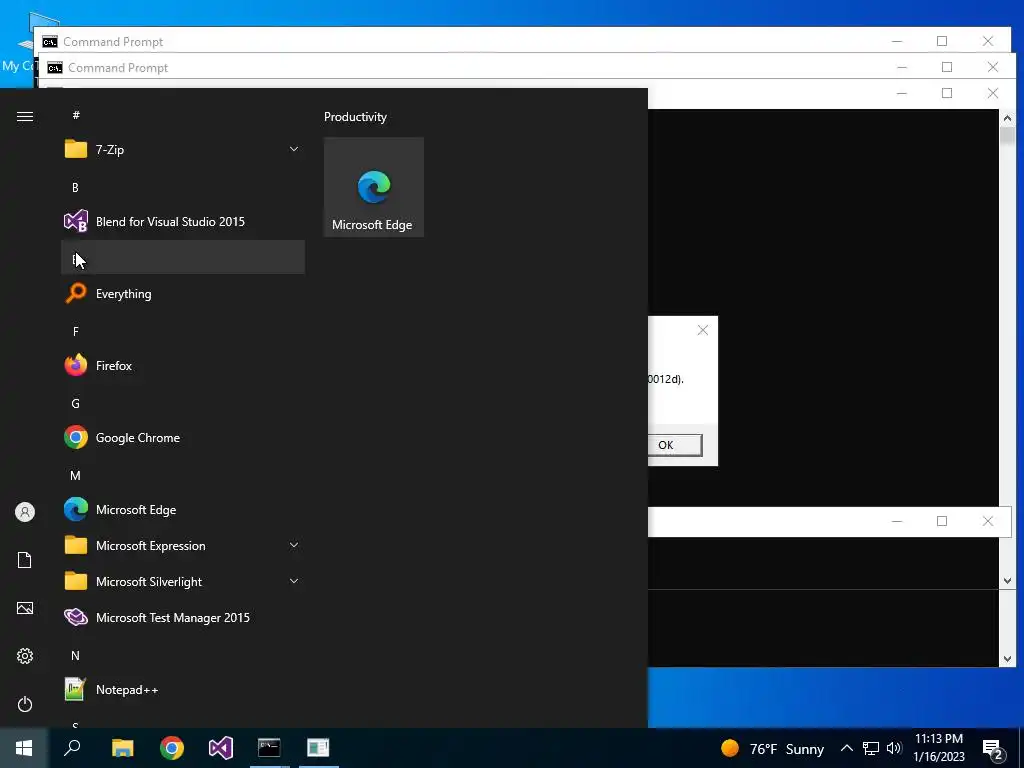Open the user account icon

pyautogui.click(x=25, y=512)
